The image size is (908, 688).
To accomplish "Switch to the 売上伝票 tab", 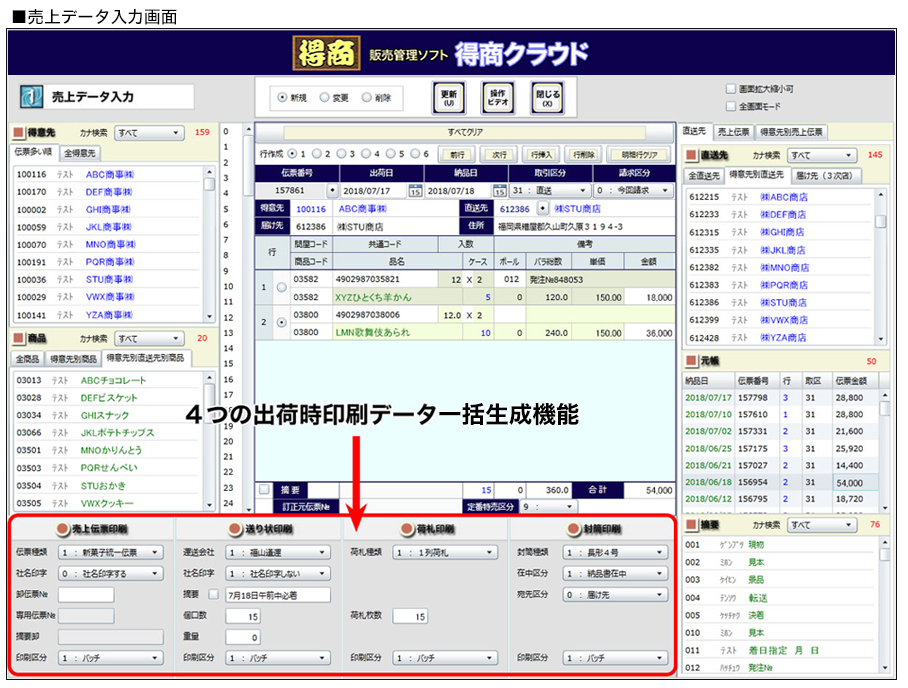I will click(733, 132).
